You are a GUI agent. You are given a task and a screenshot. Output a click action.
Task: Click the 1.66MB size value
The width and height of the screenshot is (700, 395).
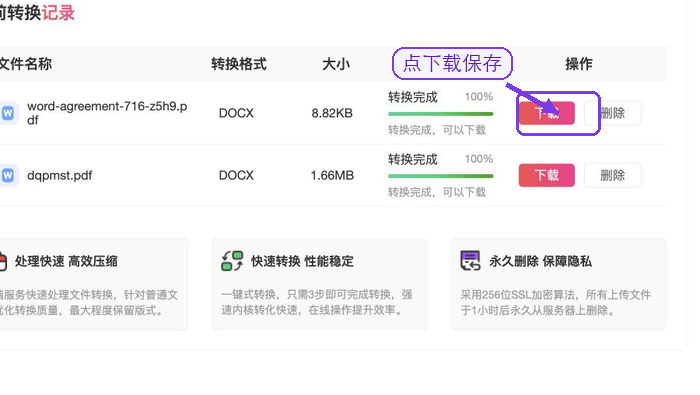click(332, 175)
